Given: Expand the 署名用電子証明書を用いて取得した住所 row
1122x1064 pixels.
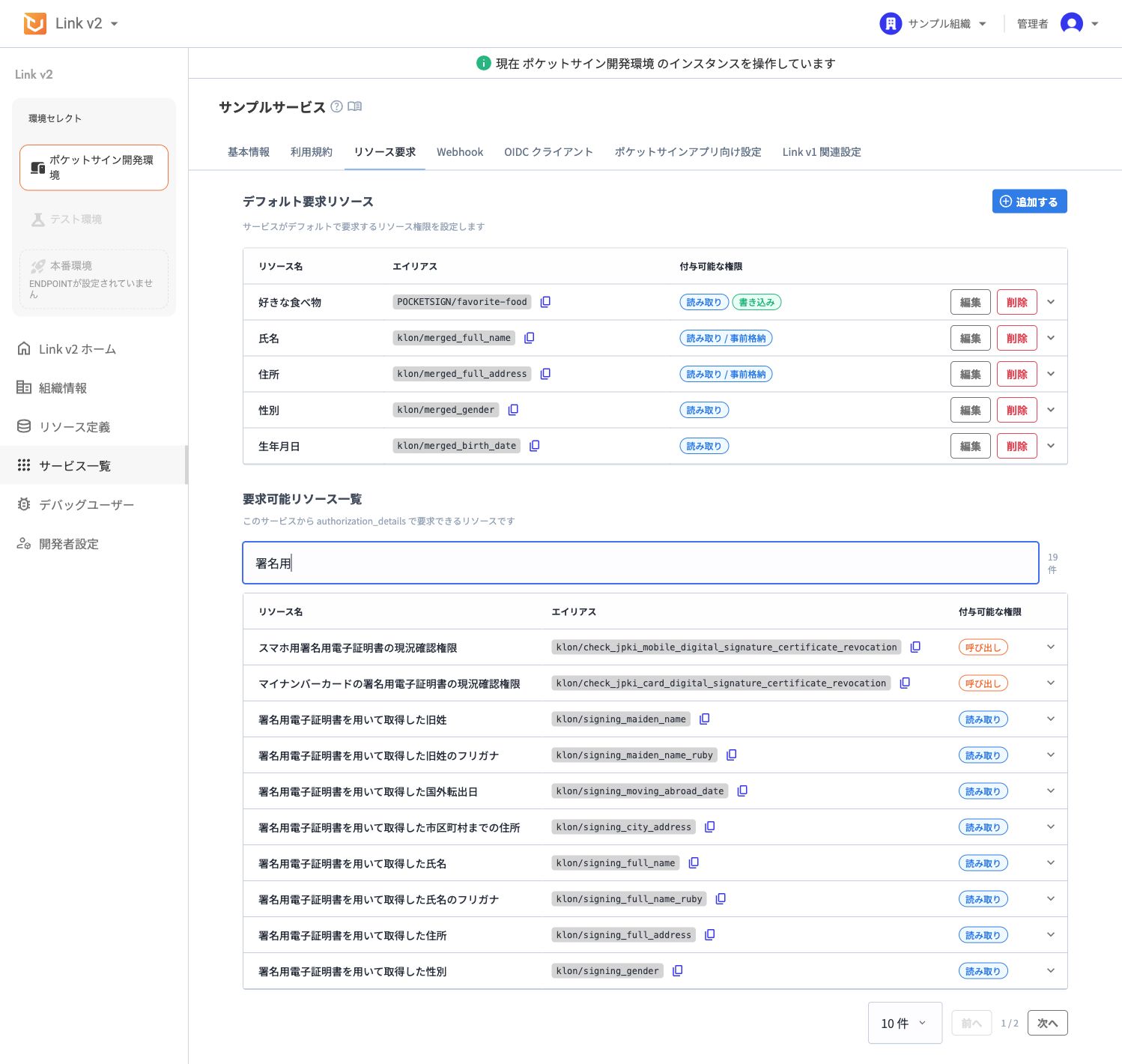Looking at the screenshot, I should (1051, 935).
